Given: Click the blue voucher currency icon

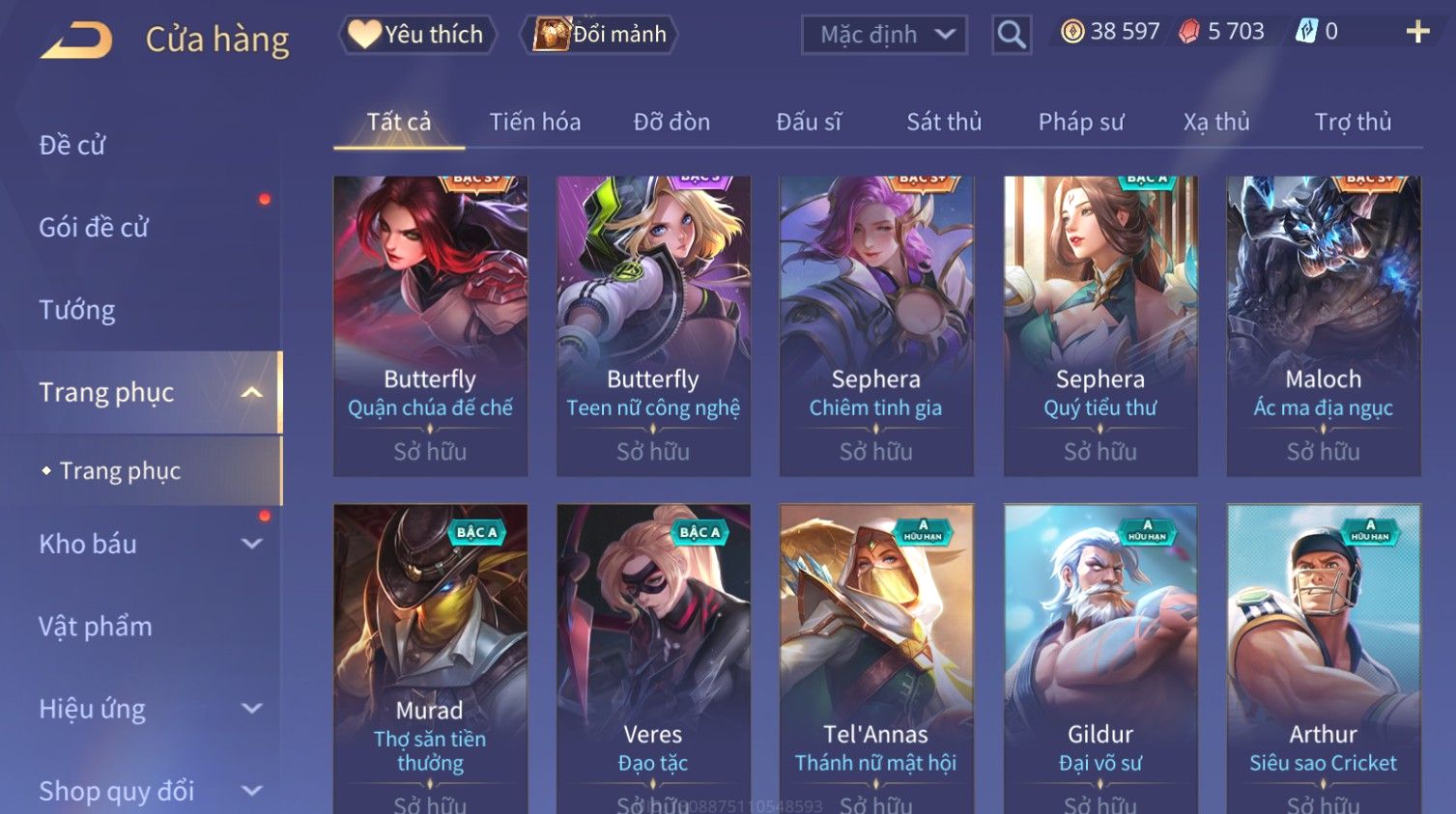Looking at the screenshot, I should click(1306, 32).
